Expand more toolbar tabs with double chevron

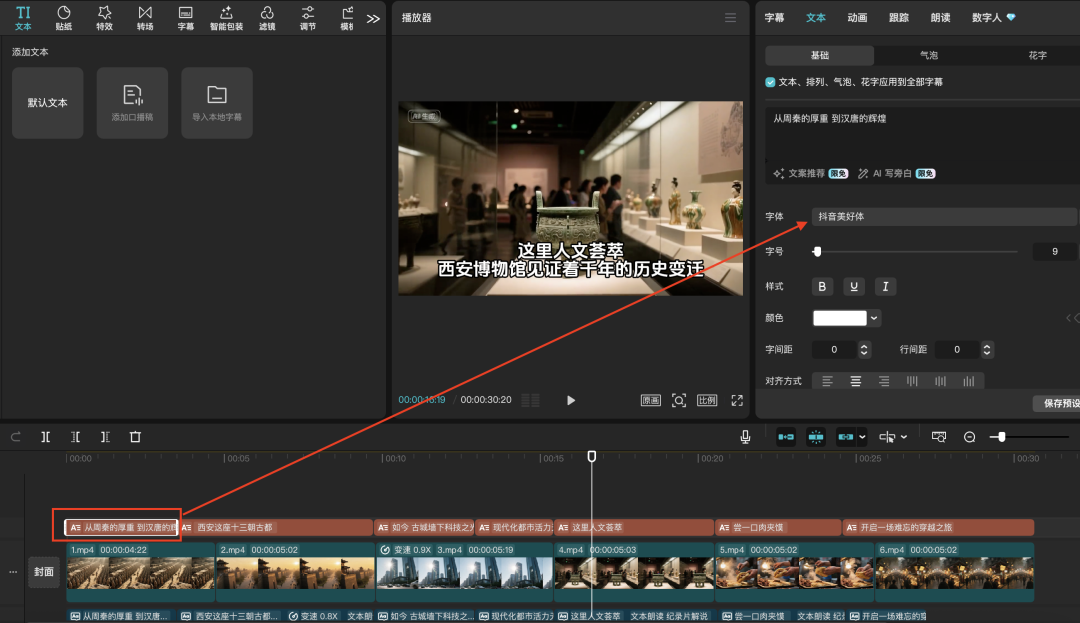pos(373,18)
